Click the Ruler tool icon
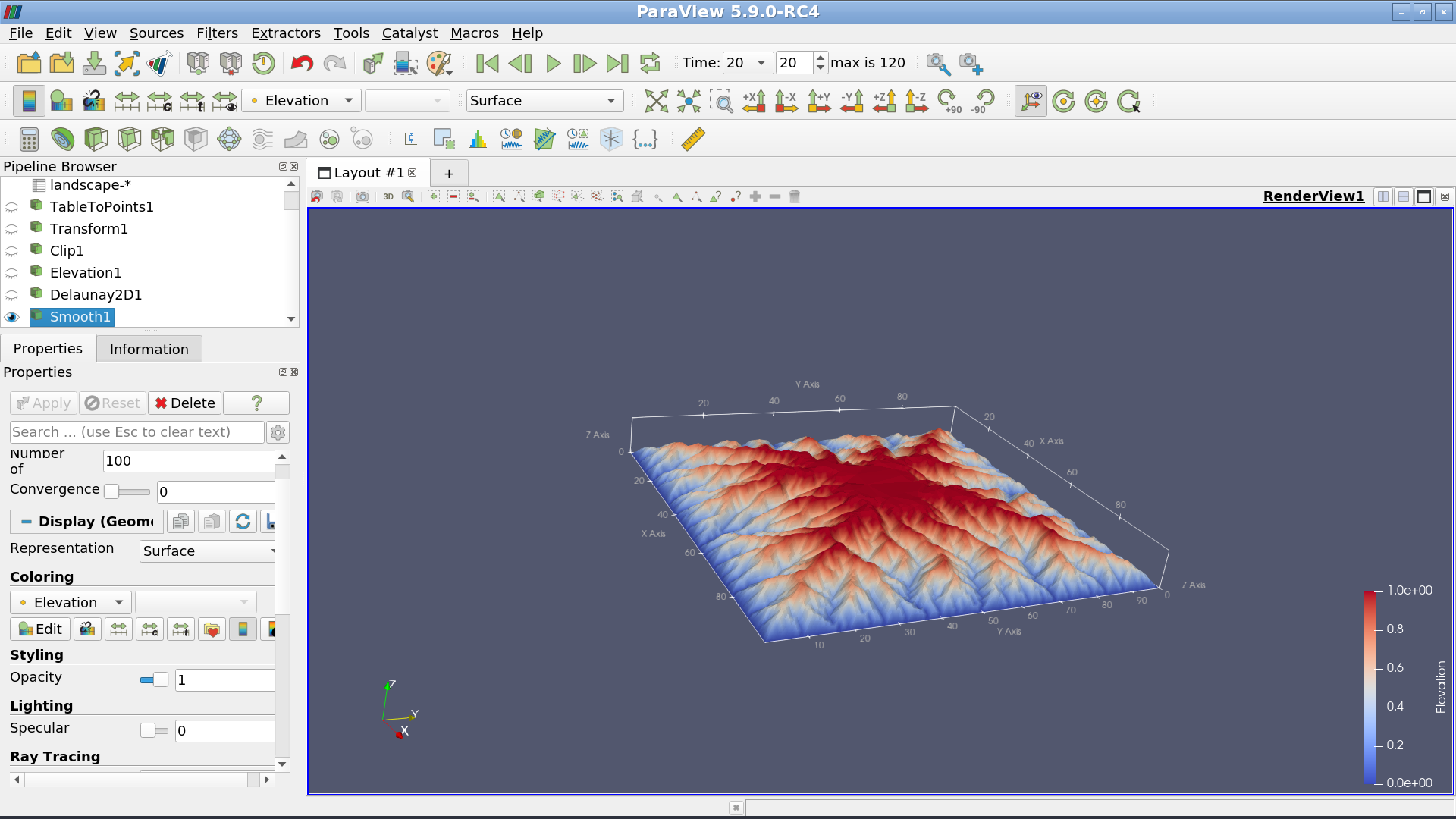 [x=692, y=140]
